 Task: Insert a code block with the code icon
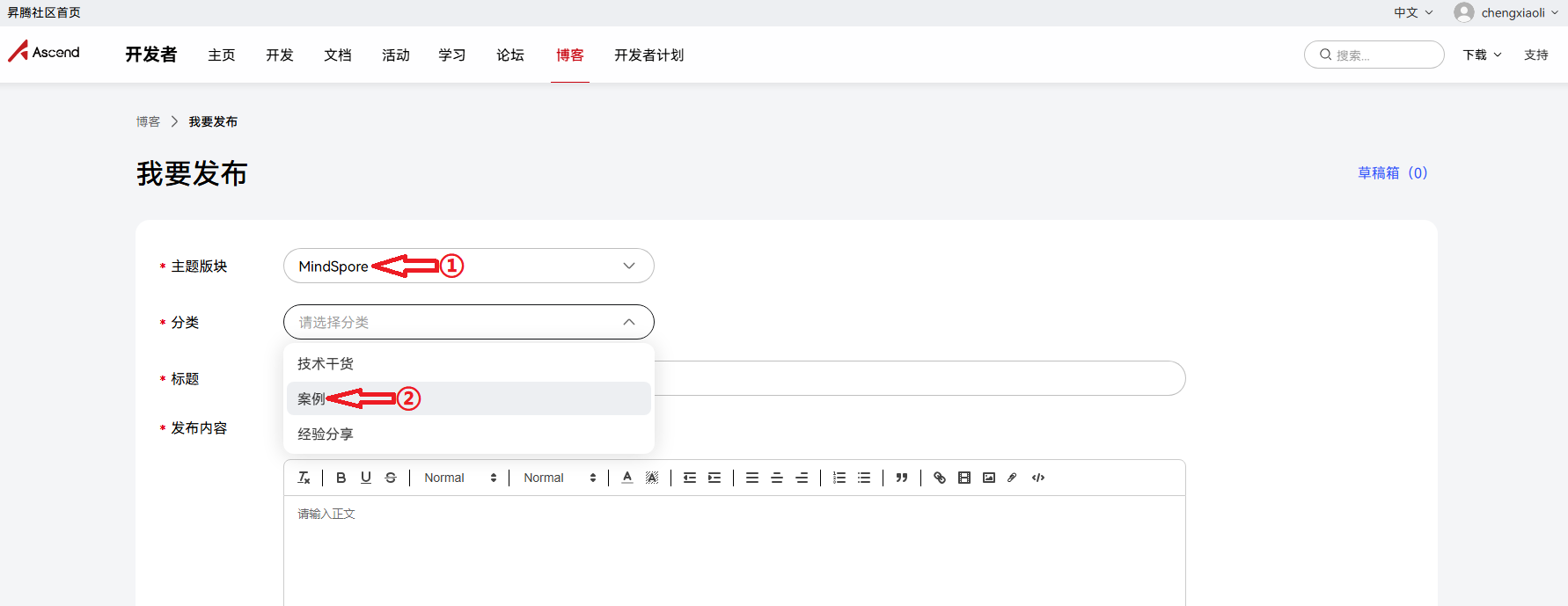[x=1038, y=478]
